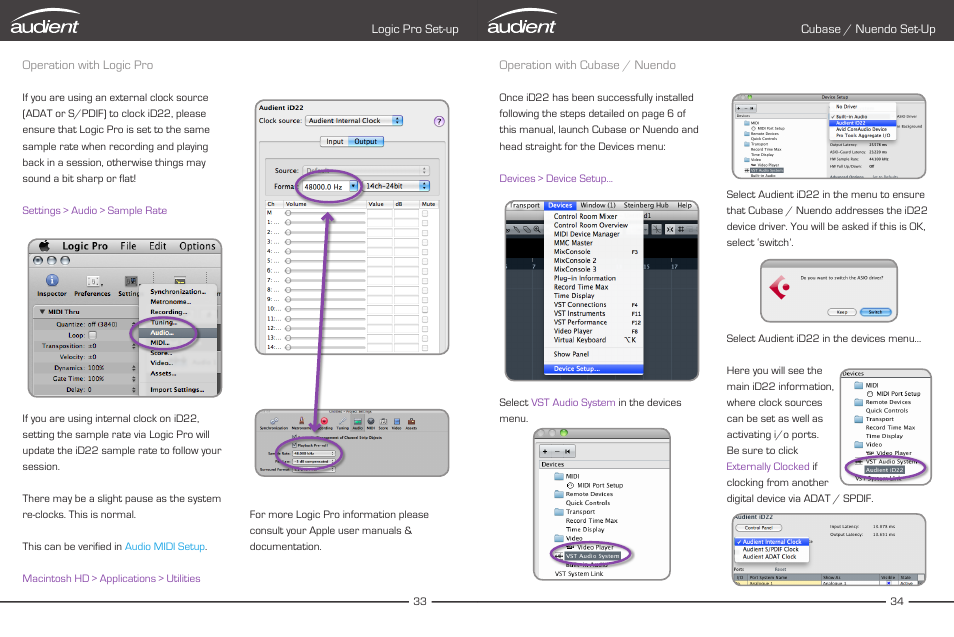This screenshot has height=637, width=954.
Task: Open the 48000.0 Hz format dropdown
Action: tap(329, 186)
